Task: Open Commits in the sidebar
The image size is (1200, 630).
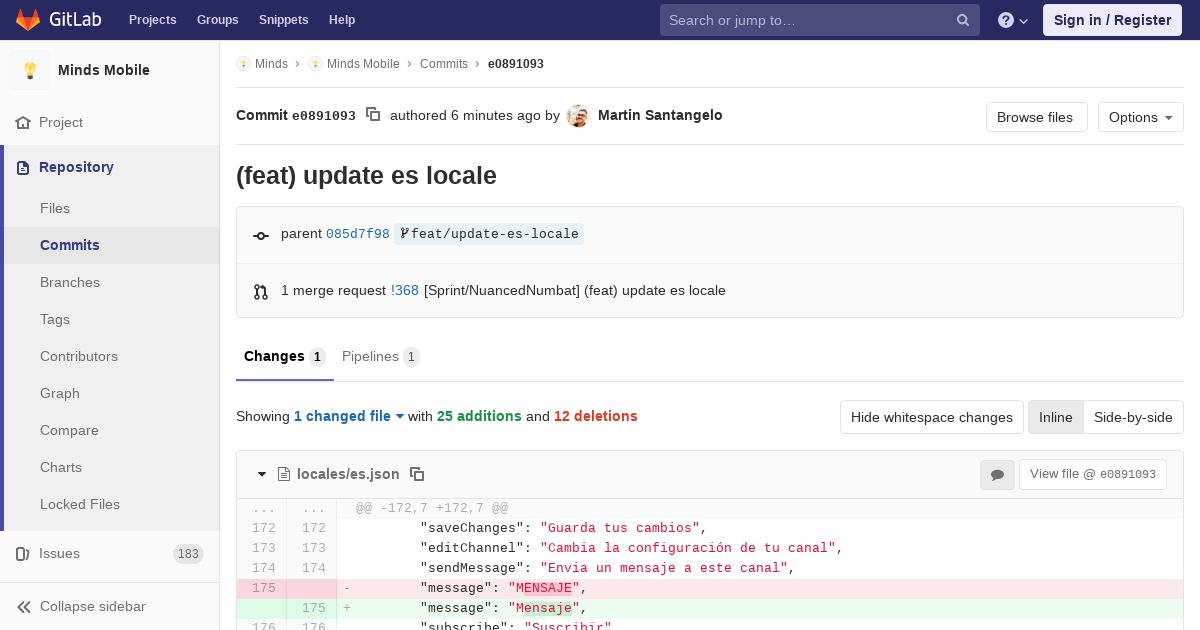Action: (70, 245)
